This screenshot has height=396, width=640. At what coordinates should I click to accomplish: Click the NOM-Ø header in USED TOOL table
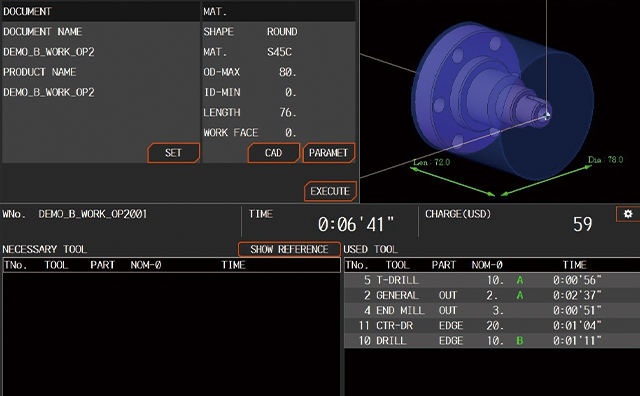[x=487, y=265]
